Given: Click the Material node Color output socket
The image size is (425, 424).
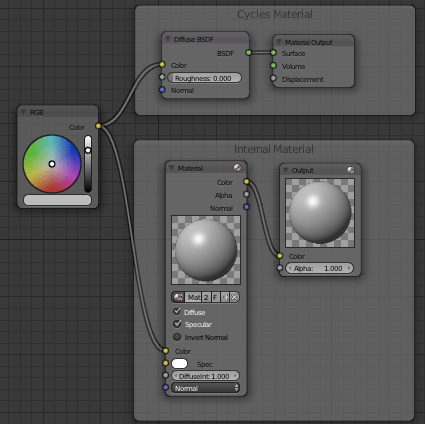Looking at the screenshot, I should pyautogui.click(x=246, y=181).
